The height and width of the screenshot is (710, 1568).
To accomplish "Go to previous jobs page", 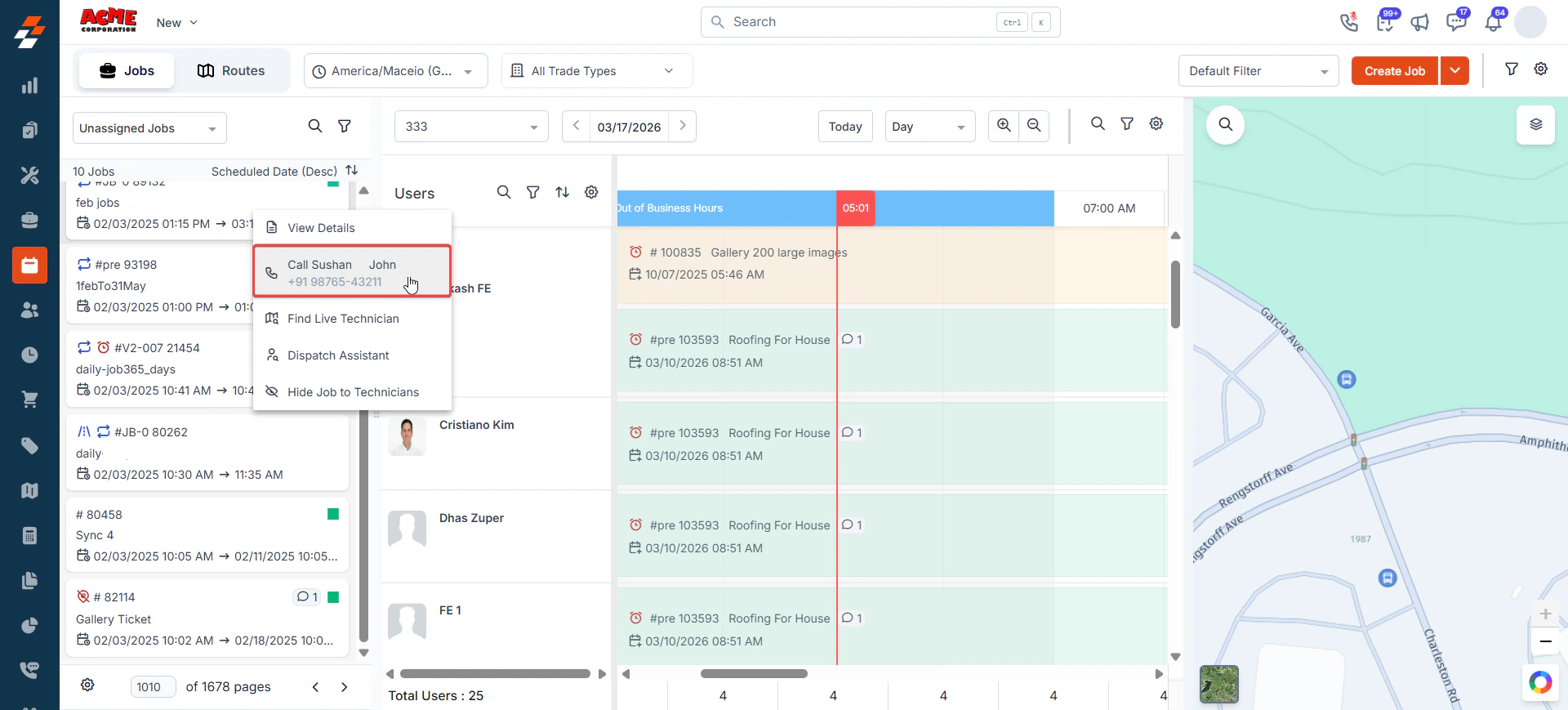I will (x=315, y=687).
